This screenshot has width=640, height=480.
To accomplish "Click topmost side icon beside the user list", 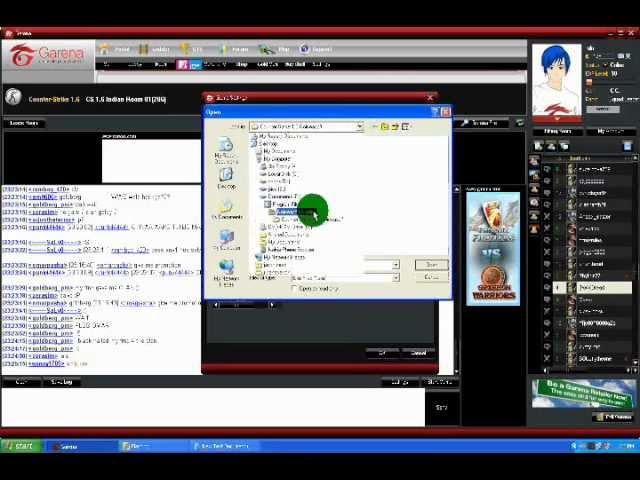I will (x=534, y=161).
